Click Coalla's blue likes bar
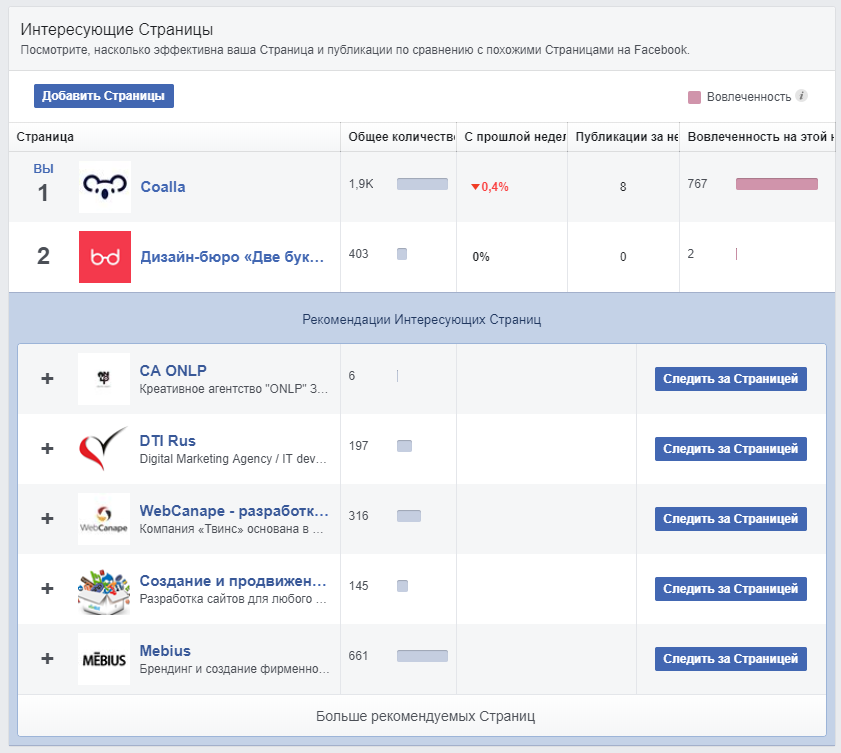This screenshot has height=753, width=841. point(422,184)
